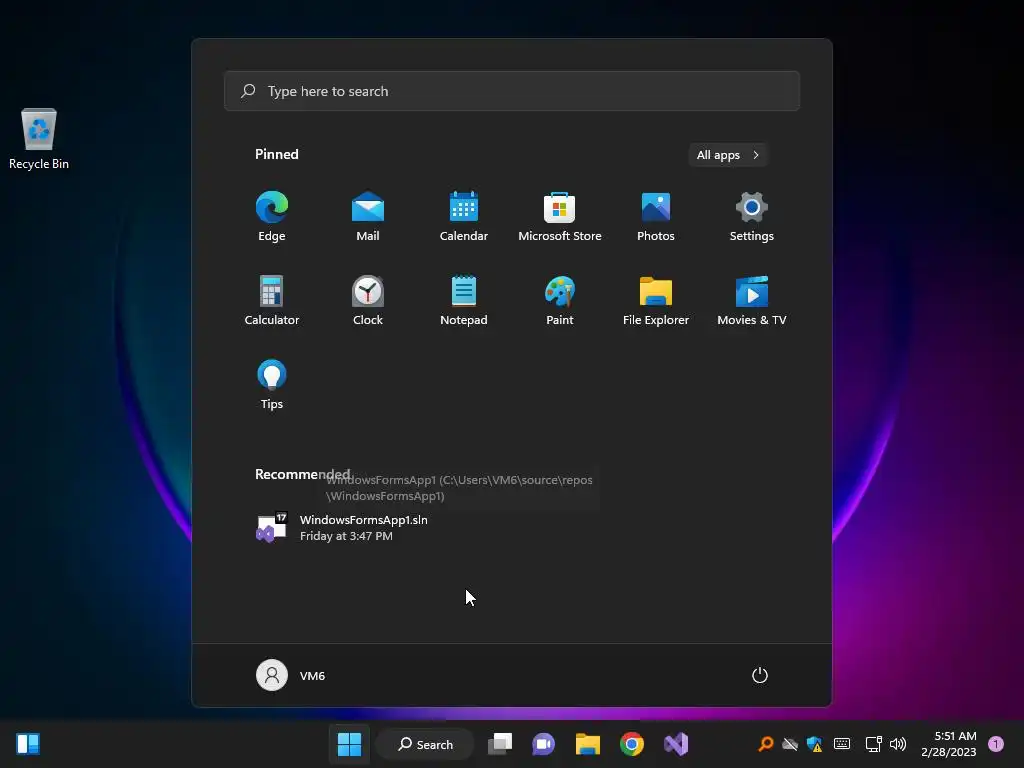Launch Notepad from pinned apps

(464, 300)
